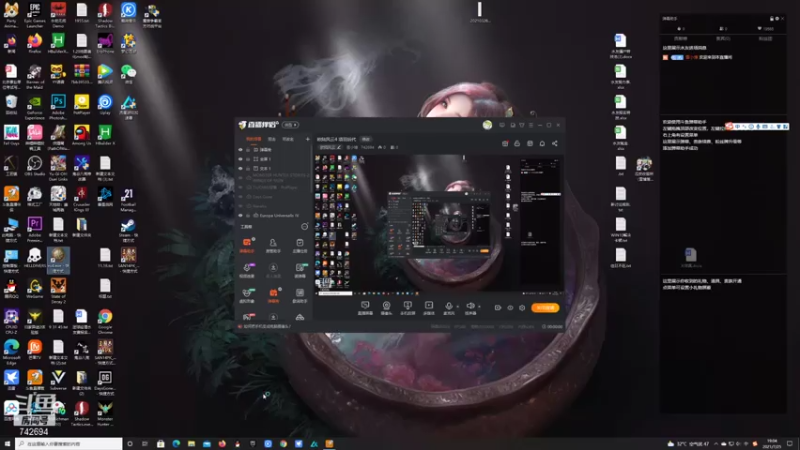Open the screen-cast source tool beside camera
This screenshot has height=450, width=800.
click(x=407, y=307)
